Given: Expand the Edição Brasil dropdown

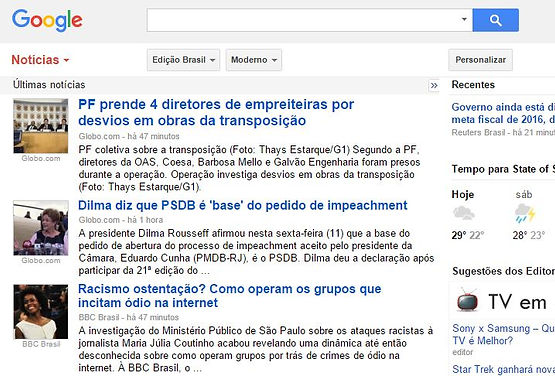Looking at the screenshot, I should point(183,60).
